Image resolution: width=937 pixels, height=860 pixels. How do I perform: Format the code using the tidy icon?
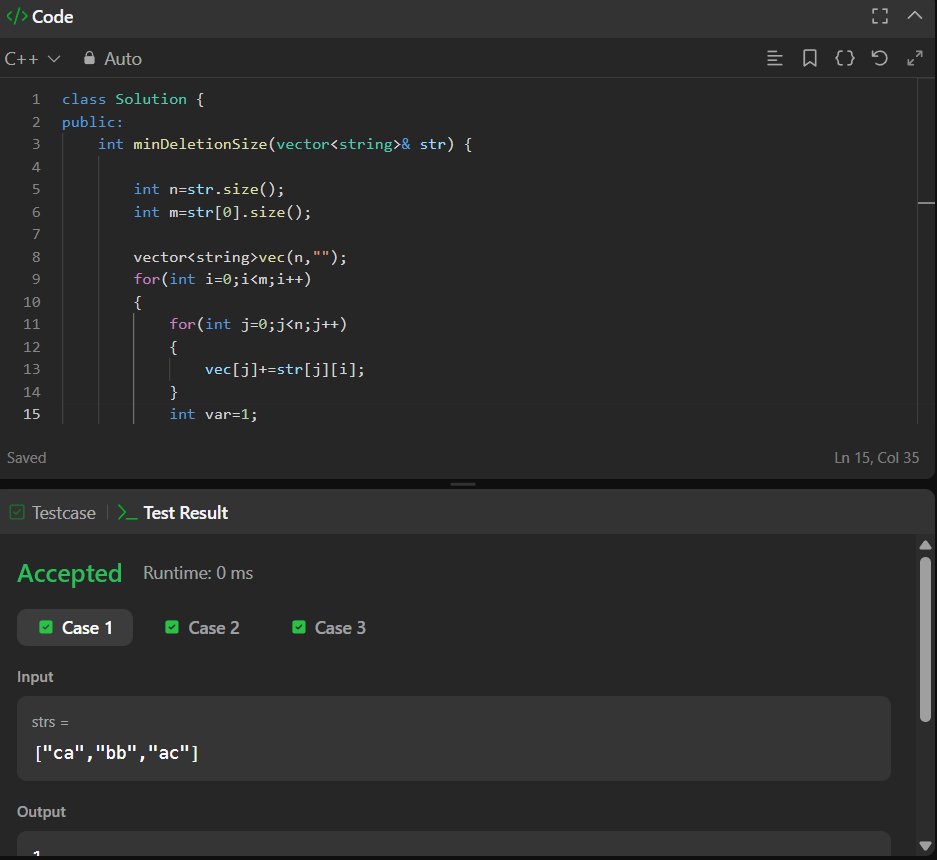click(x=775, y=58)
